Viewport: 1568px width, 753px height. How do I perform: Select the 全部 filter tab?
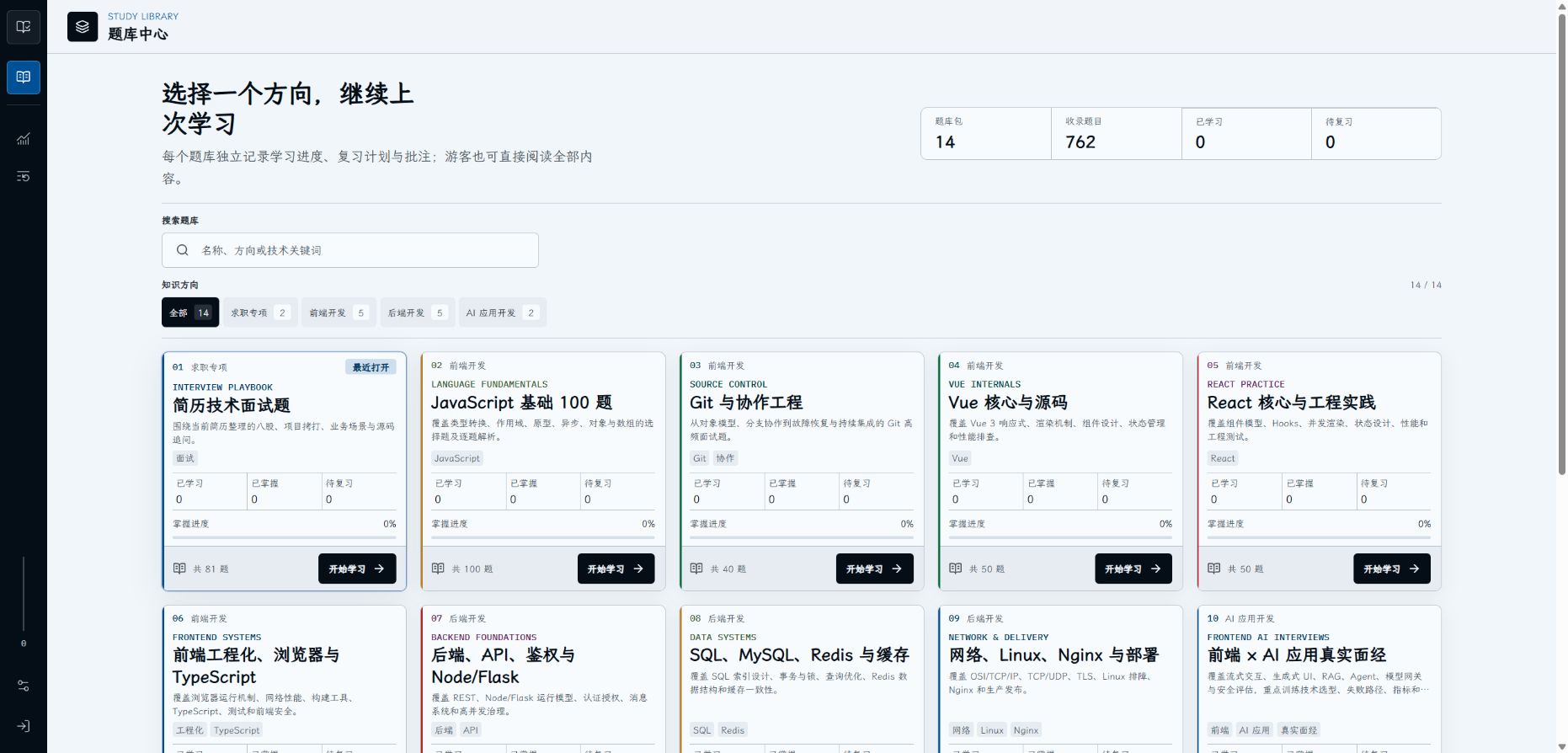(190, 312)
